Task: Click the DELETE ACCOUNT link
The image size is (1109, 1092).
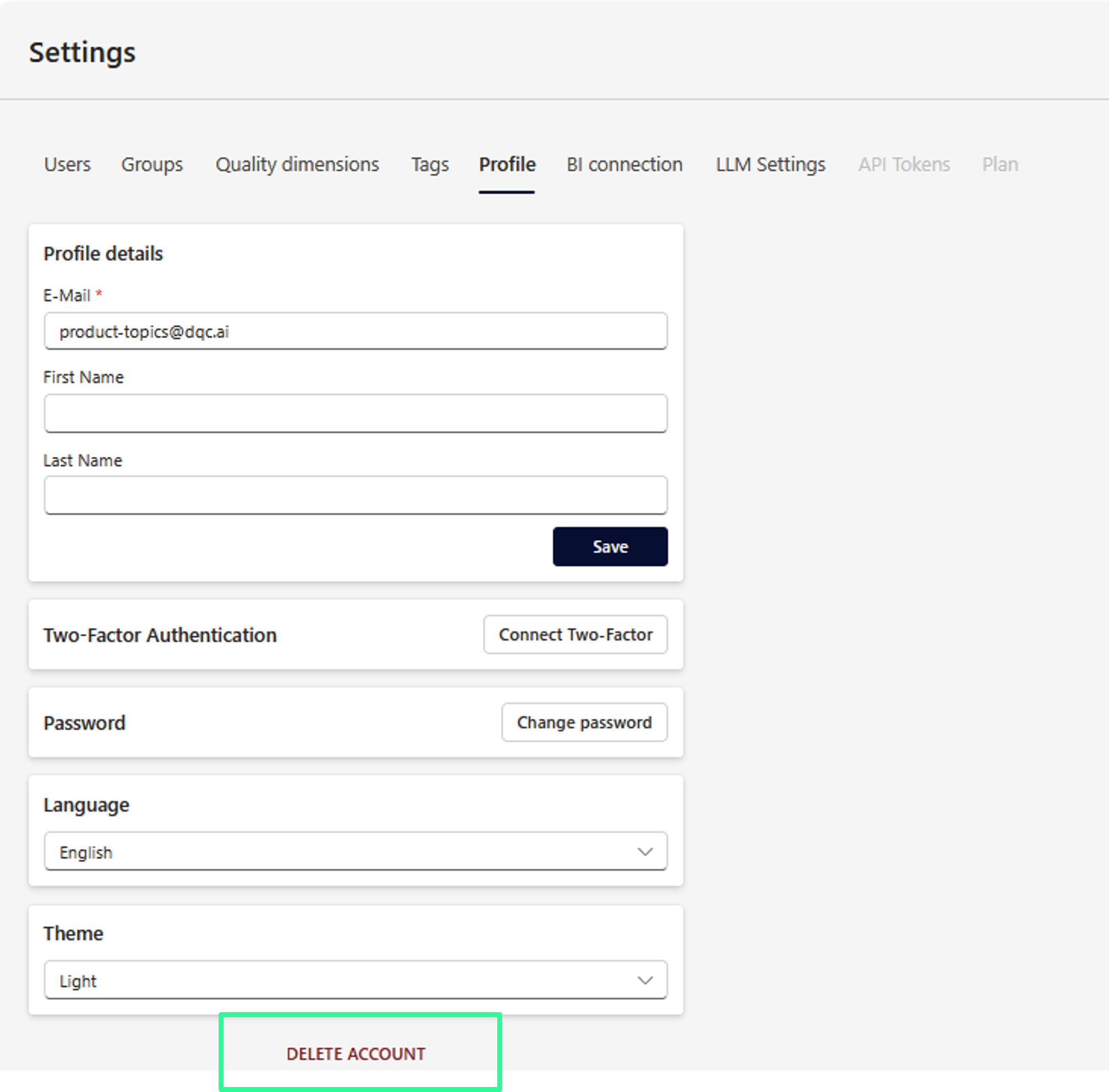Action: 355,1053
